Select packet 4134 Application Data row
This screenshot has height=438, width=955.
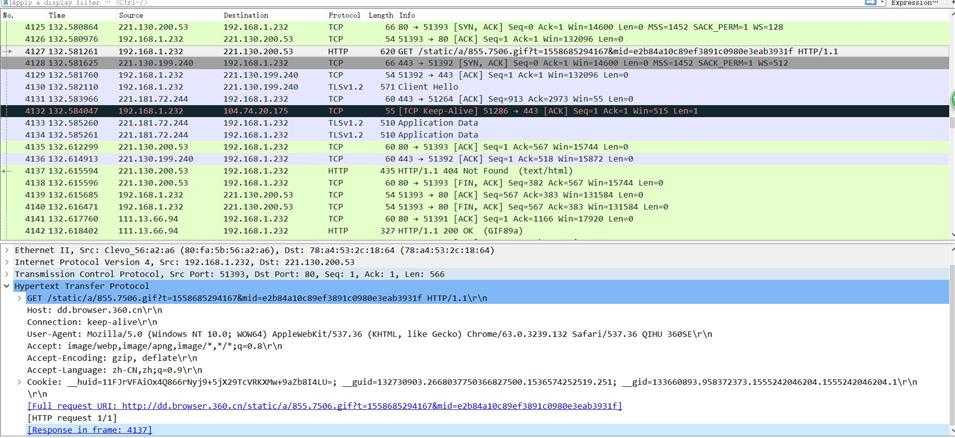click(x=475, y=135)
